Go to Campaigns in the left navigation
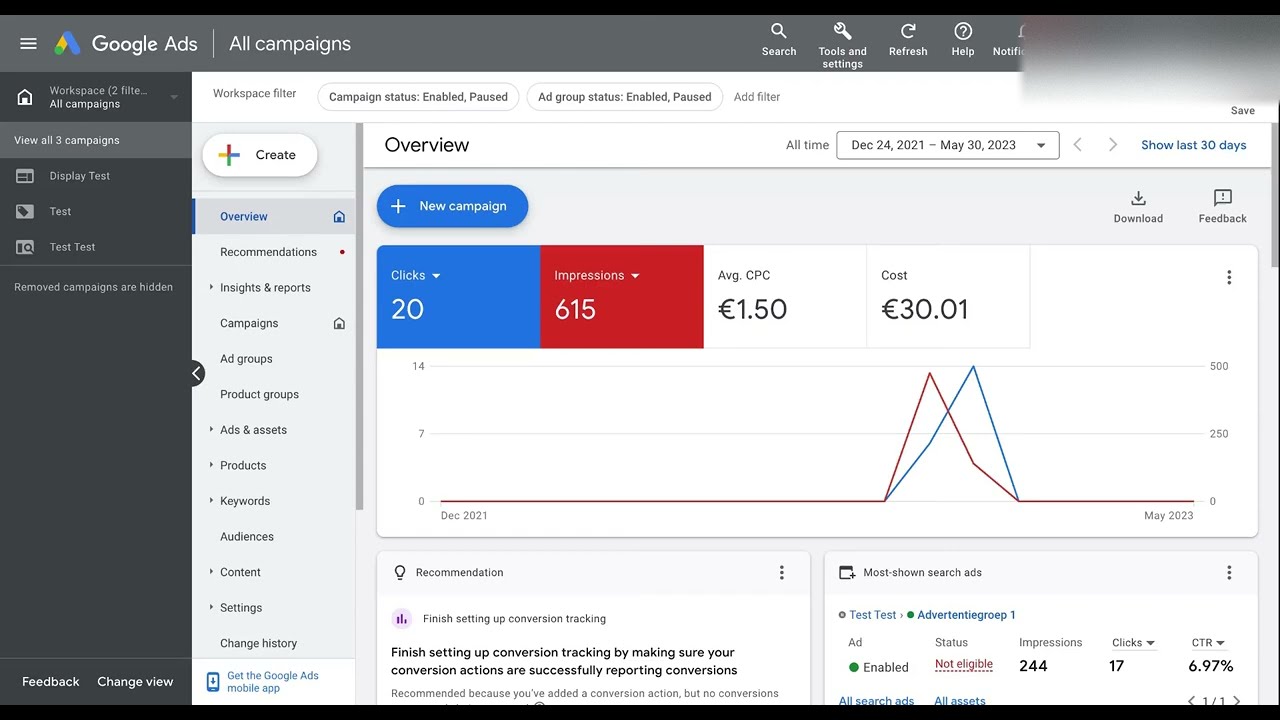Viewport: 1280px width, 720px height. (x=251, y=323)
